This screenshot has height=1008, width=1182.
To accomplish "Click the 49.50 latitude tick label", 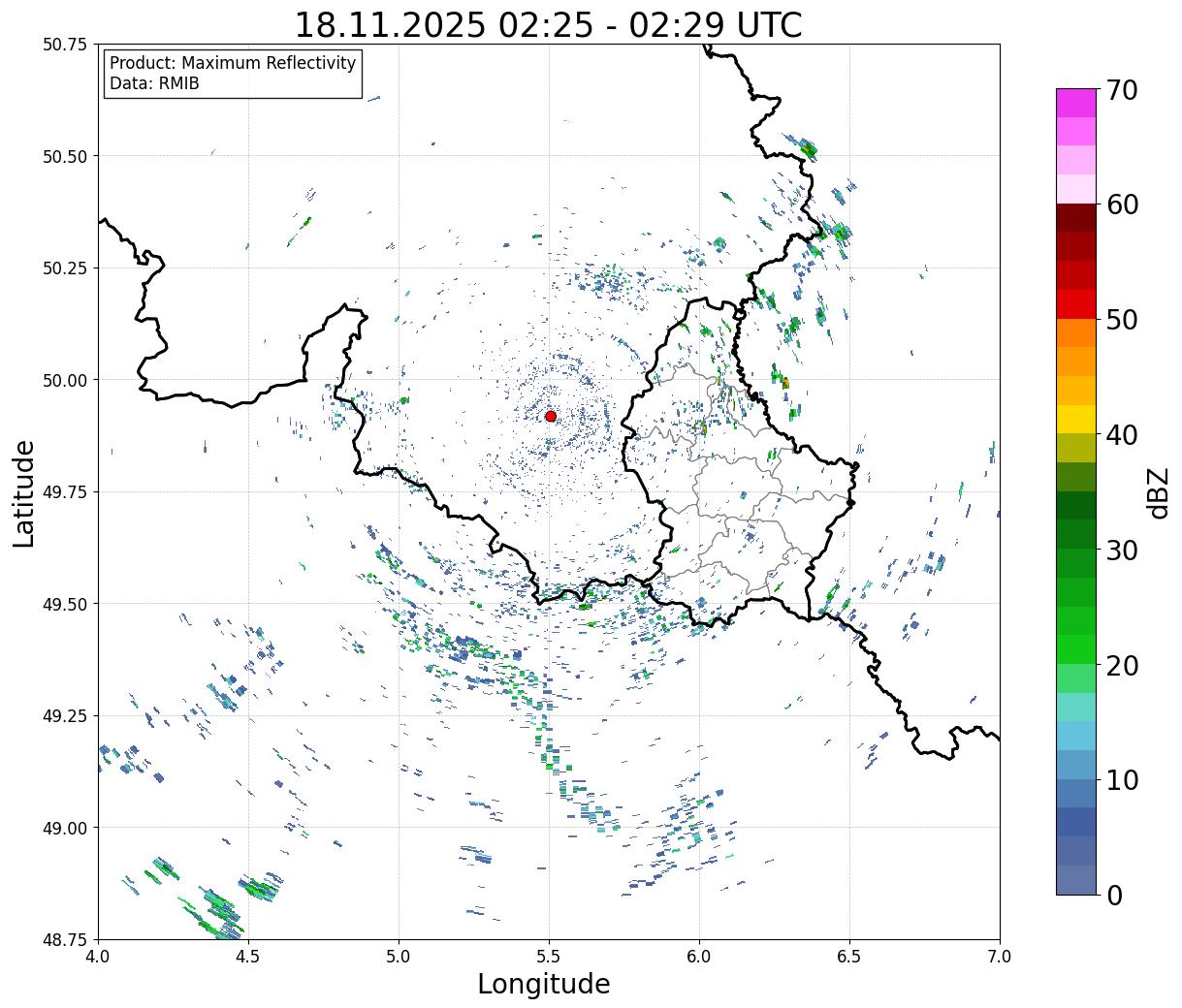I will 65,604.
